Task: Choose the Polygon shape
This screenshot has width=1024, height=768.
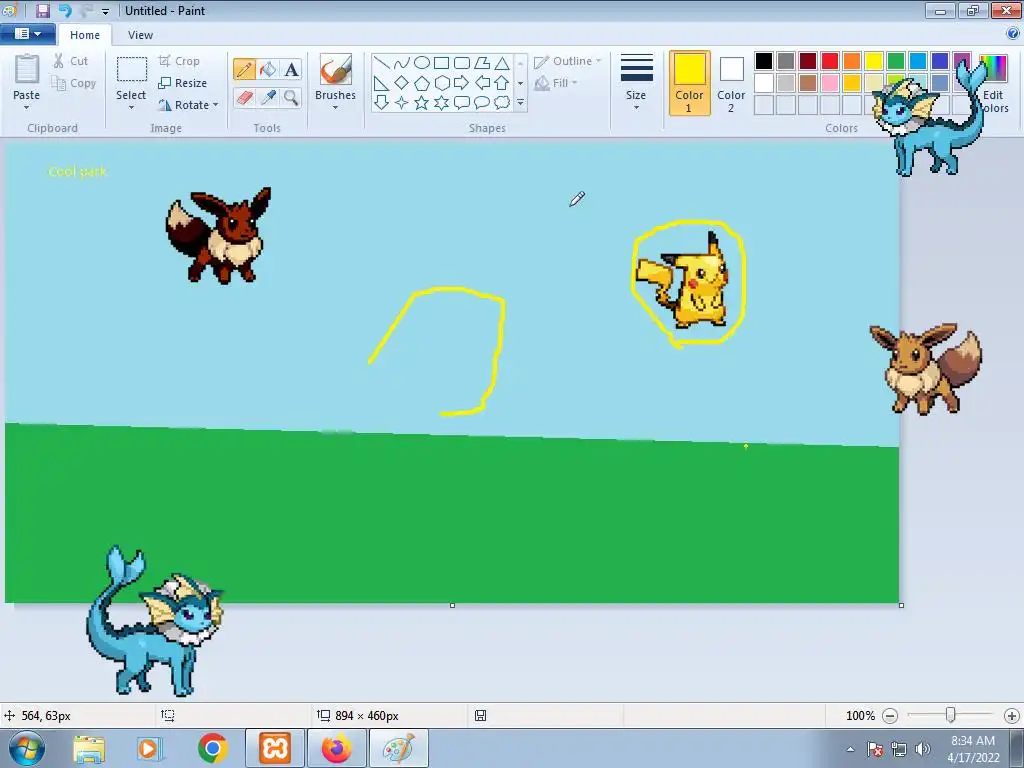Action: pos(482,63)
